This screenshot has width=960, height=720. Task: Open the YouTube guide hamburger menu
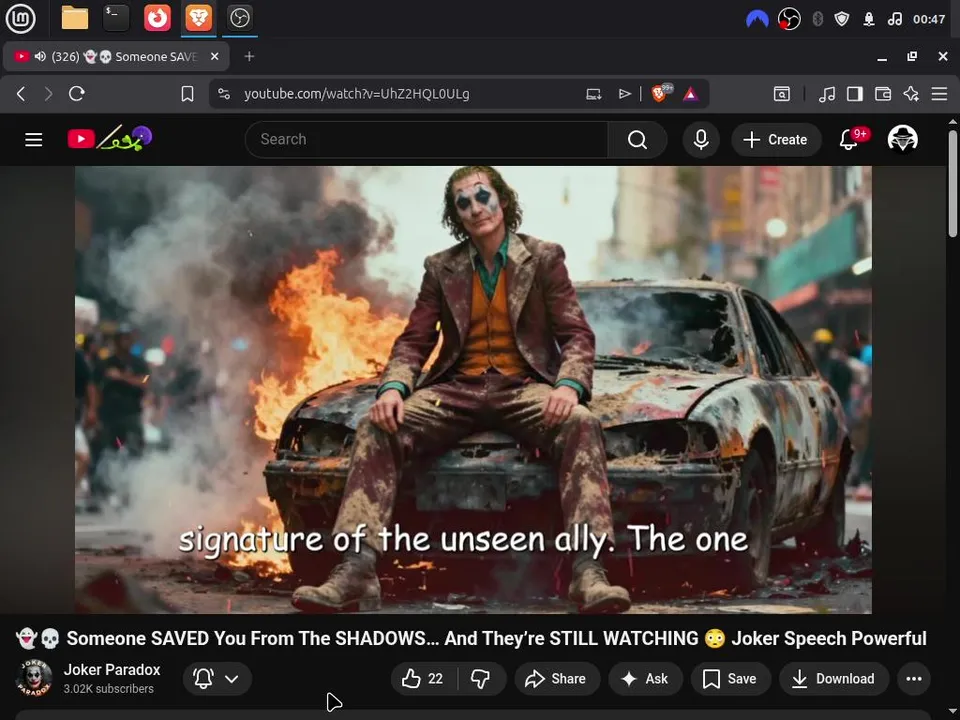(34, 140)
